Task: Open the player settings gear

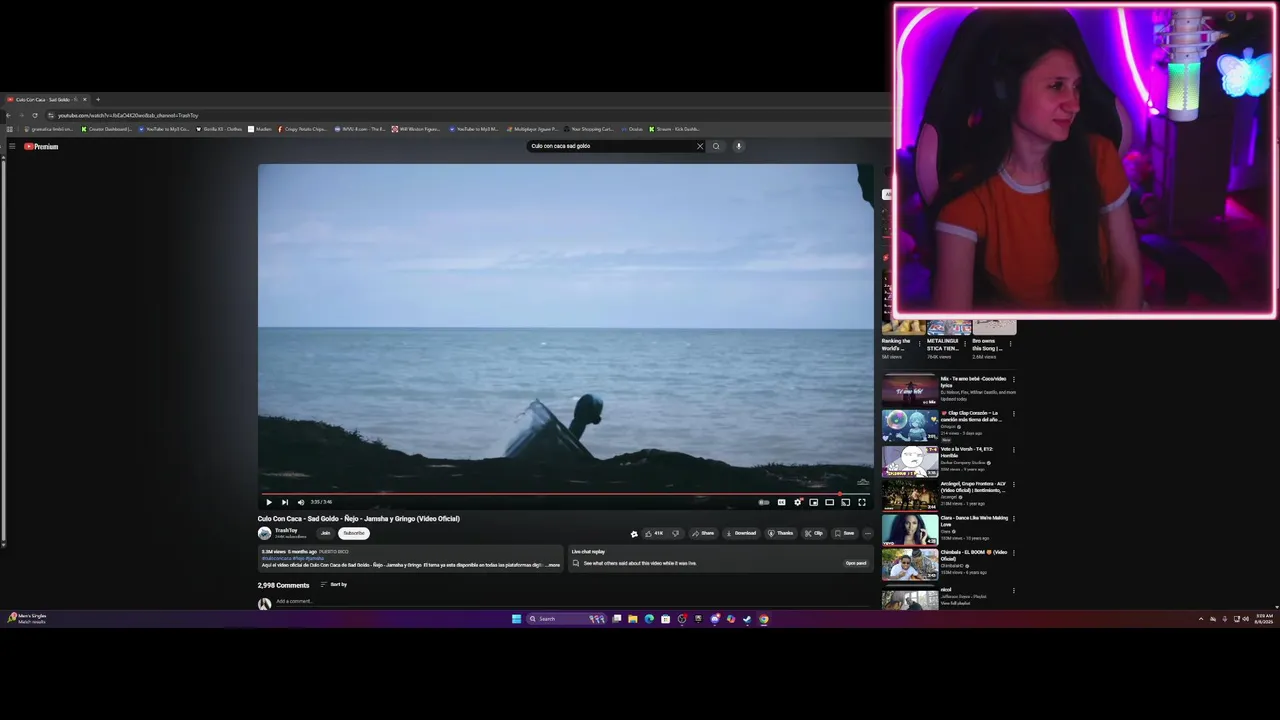Action: coord(797,502)
